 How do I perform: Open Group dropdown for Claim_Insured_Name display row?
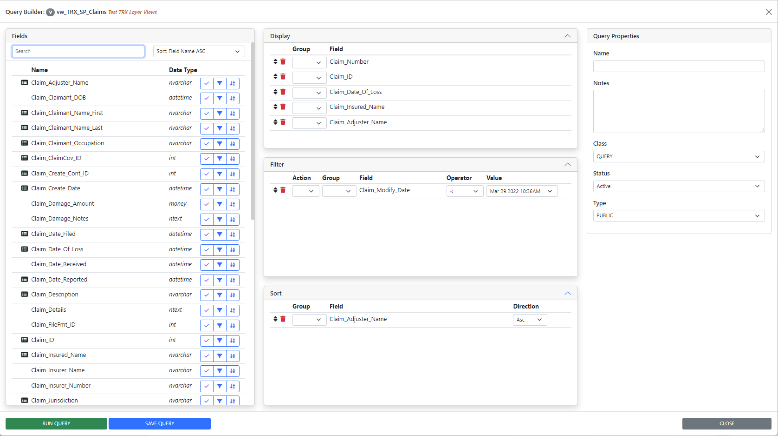(309, 108)
